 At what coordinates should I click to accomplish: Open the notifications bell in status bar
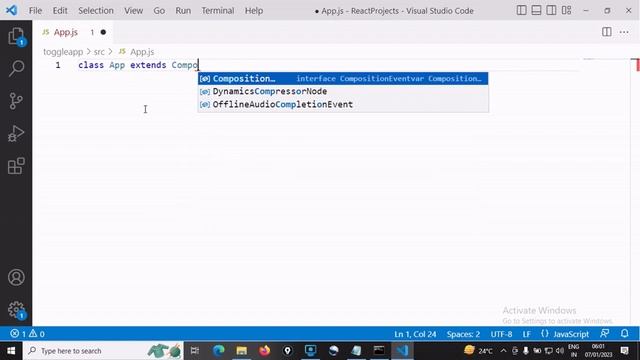coord(624,334)
